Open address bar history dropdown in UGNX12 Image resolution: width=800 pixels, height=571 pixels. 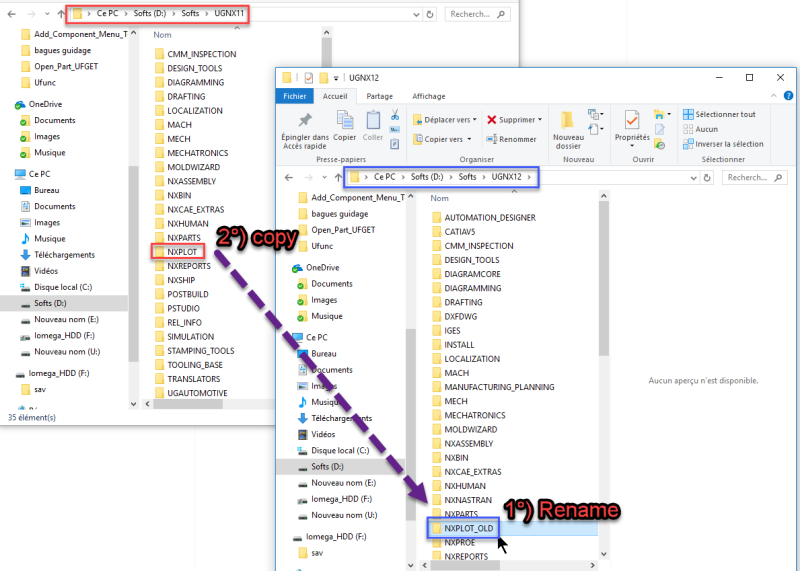(693, 178)
